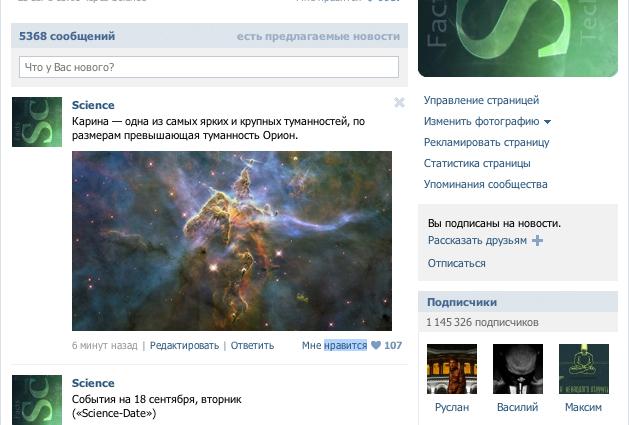Click the 'Вы подписаны на новости.' text

point(494,223)
